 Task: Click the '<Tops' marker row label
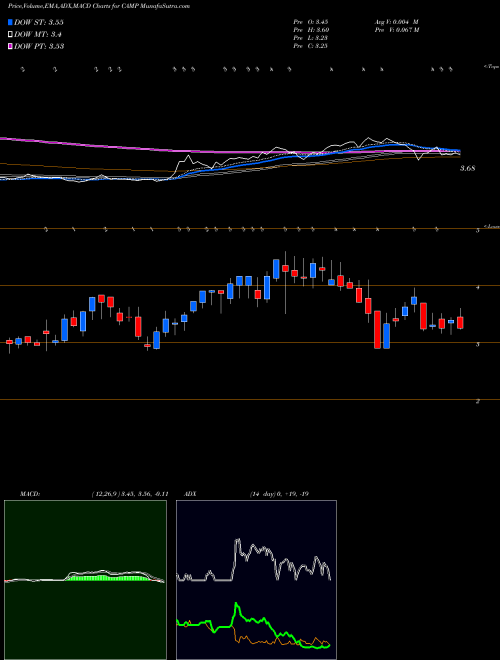(x=492, y=67)
